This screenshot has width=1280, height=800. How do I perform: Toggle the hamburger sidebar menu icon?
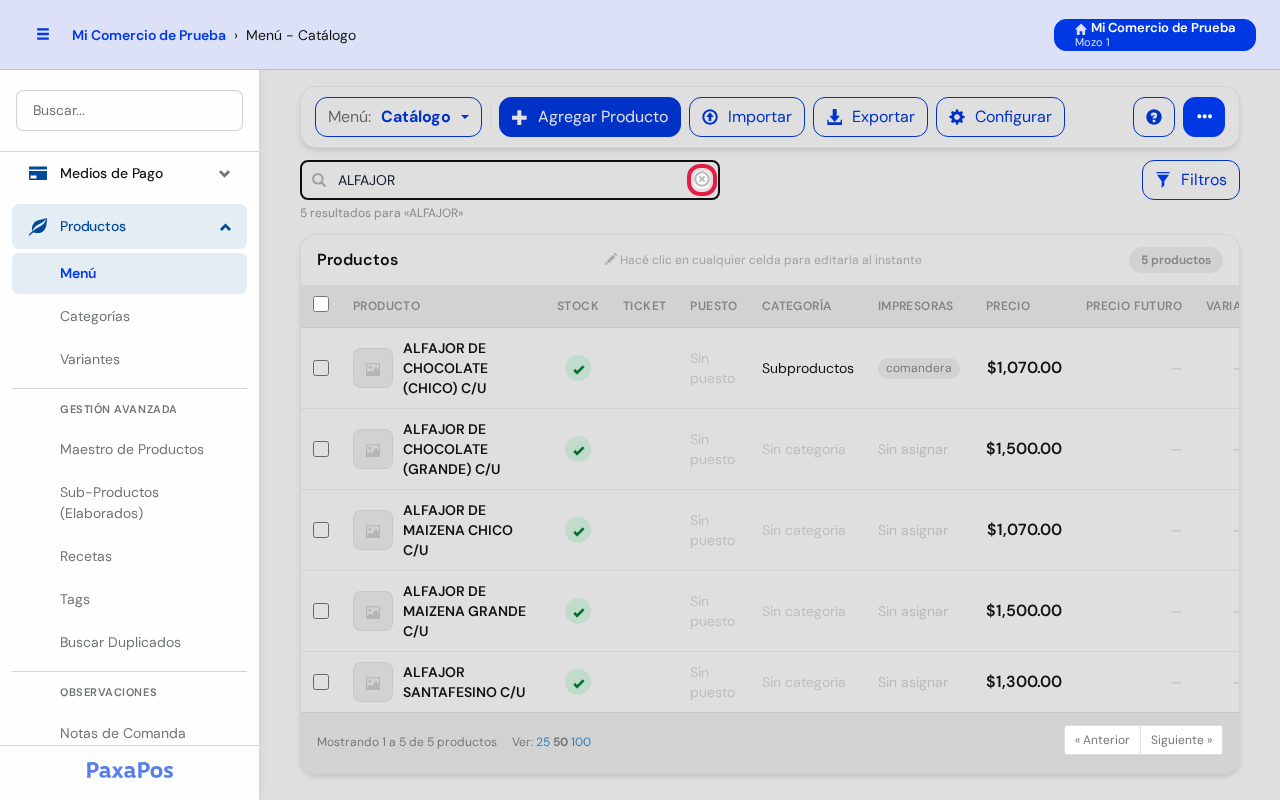click(43, 34)
